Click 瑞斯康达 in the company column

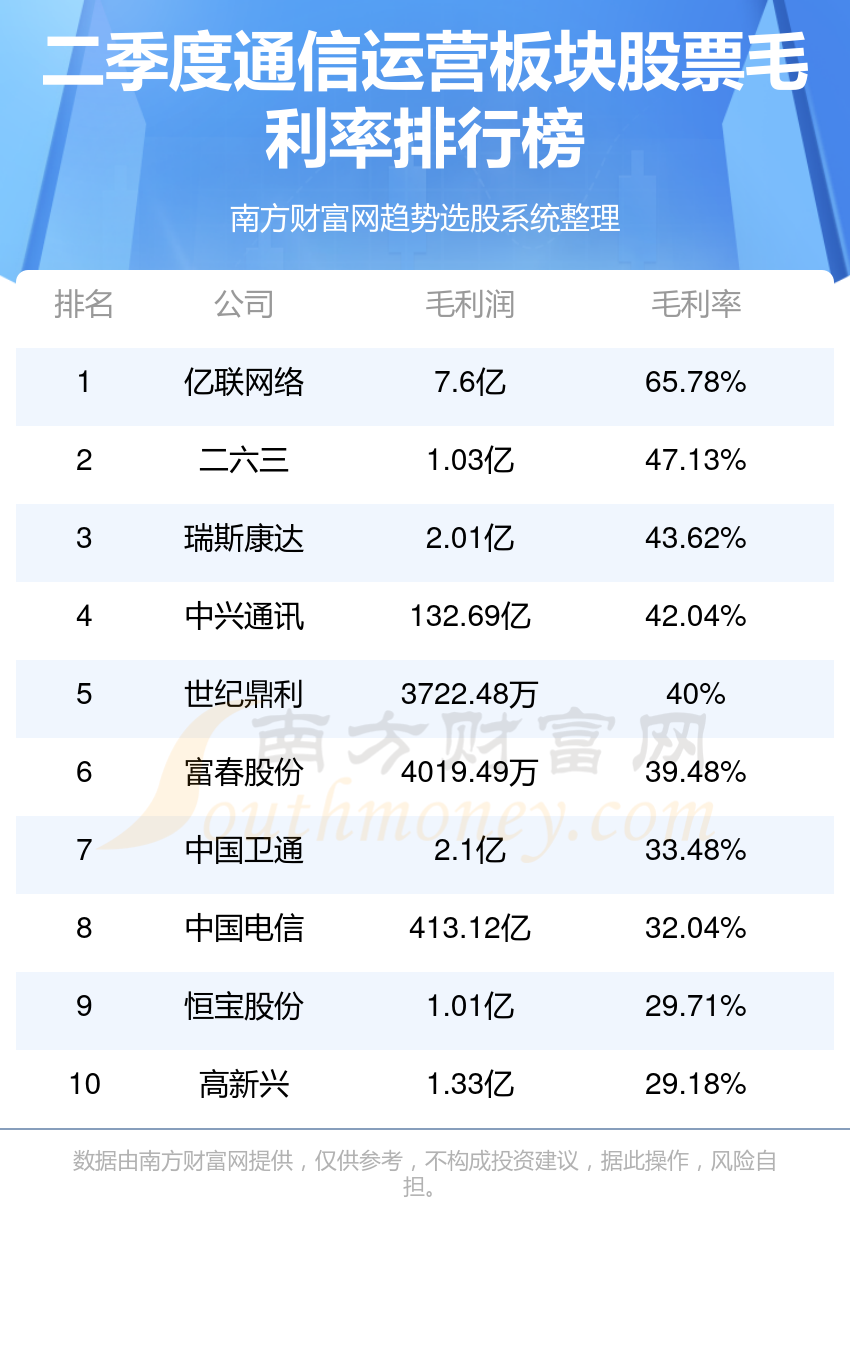[x=244, y=538]
